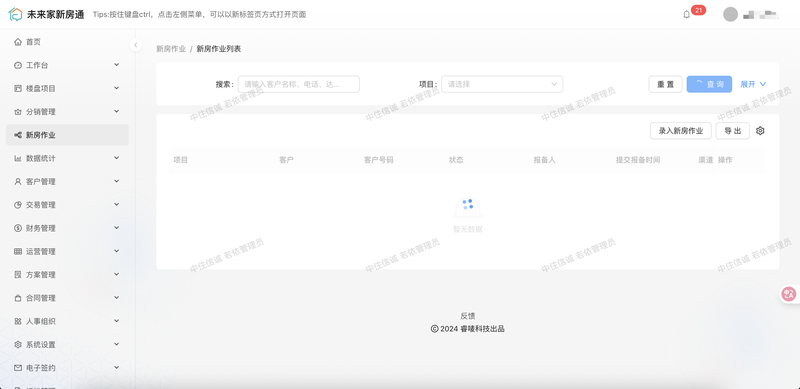Click the 客户号码 column header
Screen dimensions: 800x389
tap(379, 160)
